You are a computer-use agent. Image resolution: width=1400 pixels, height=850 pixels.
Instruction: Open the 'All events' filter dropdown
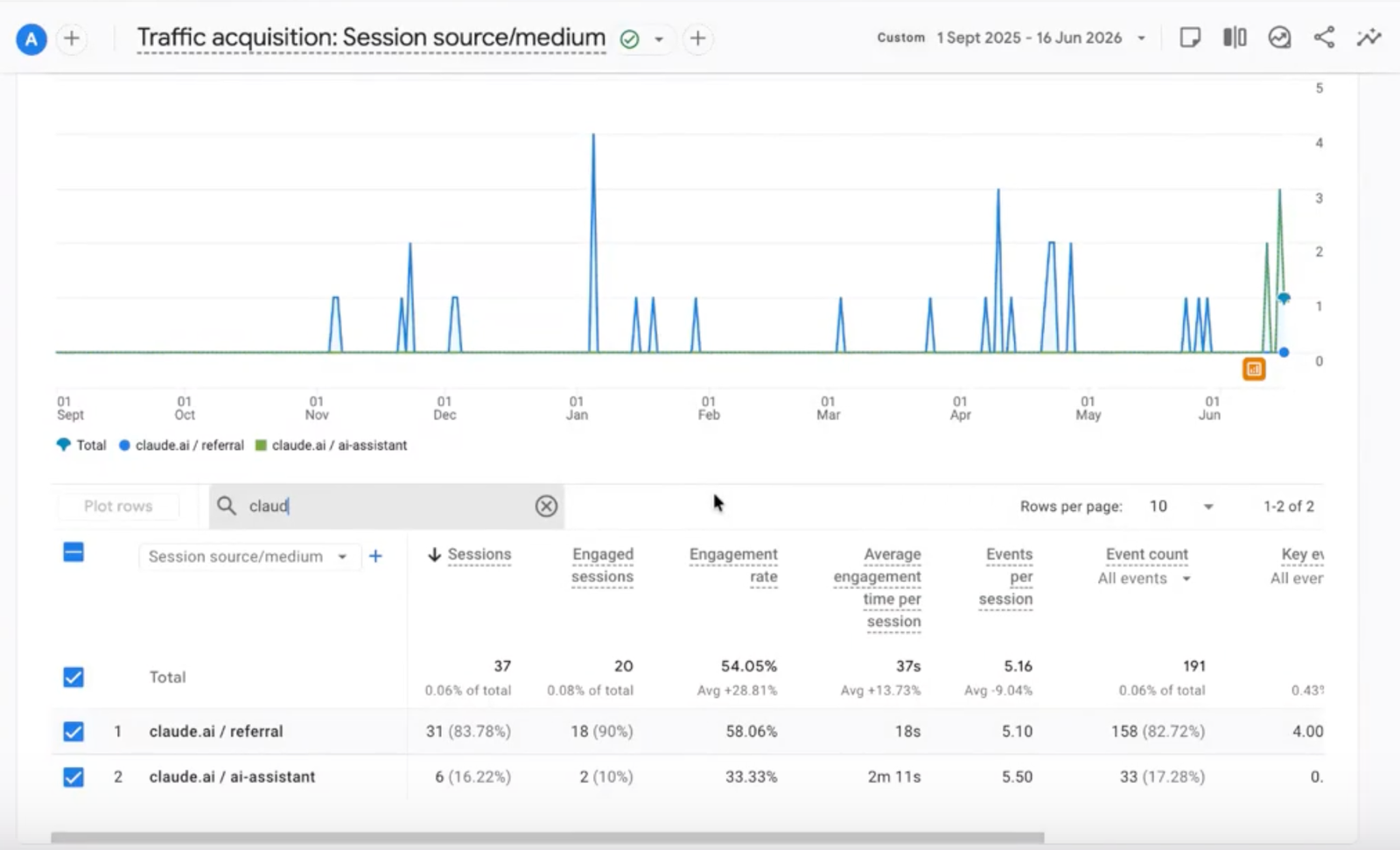[1144, 579]
